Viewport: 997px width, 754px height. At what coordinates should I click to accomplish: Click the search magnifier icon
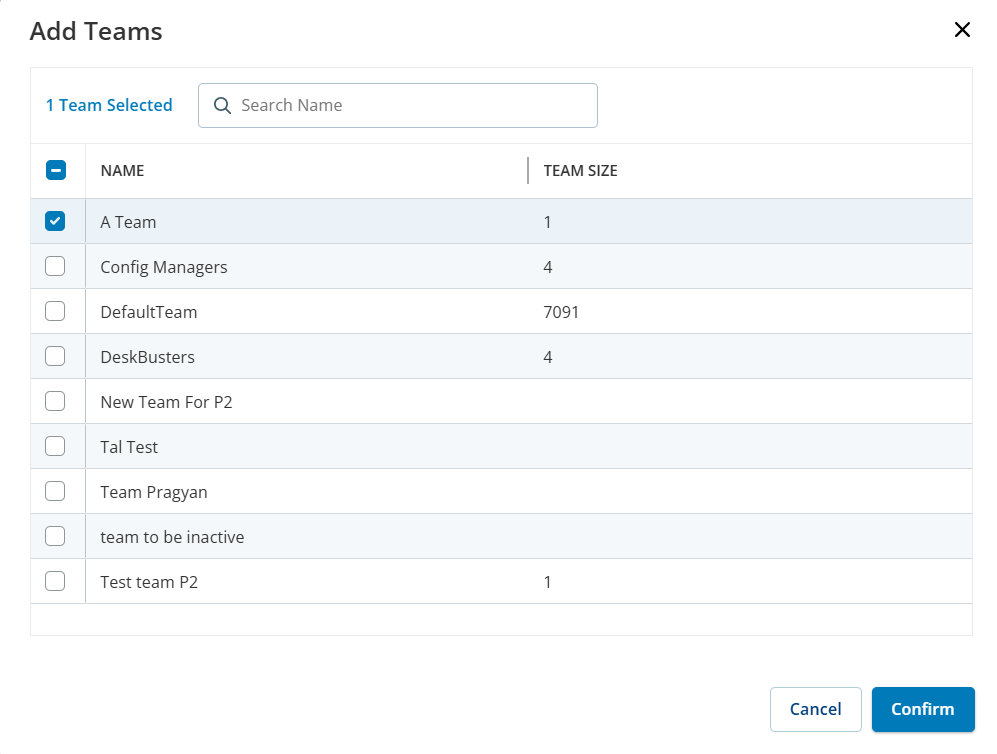point(223,105)
